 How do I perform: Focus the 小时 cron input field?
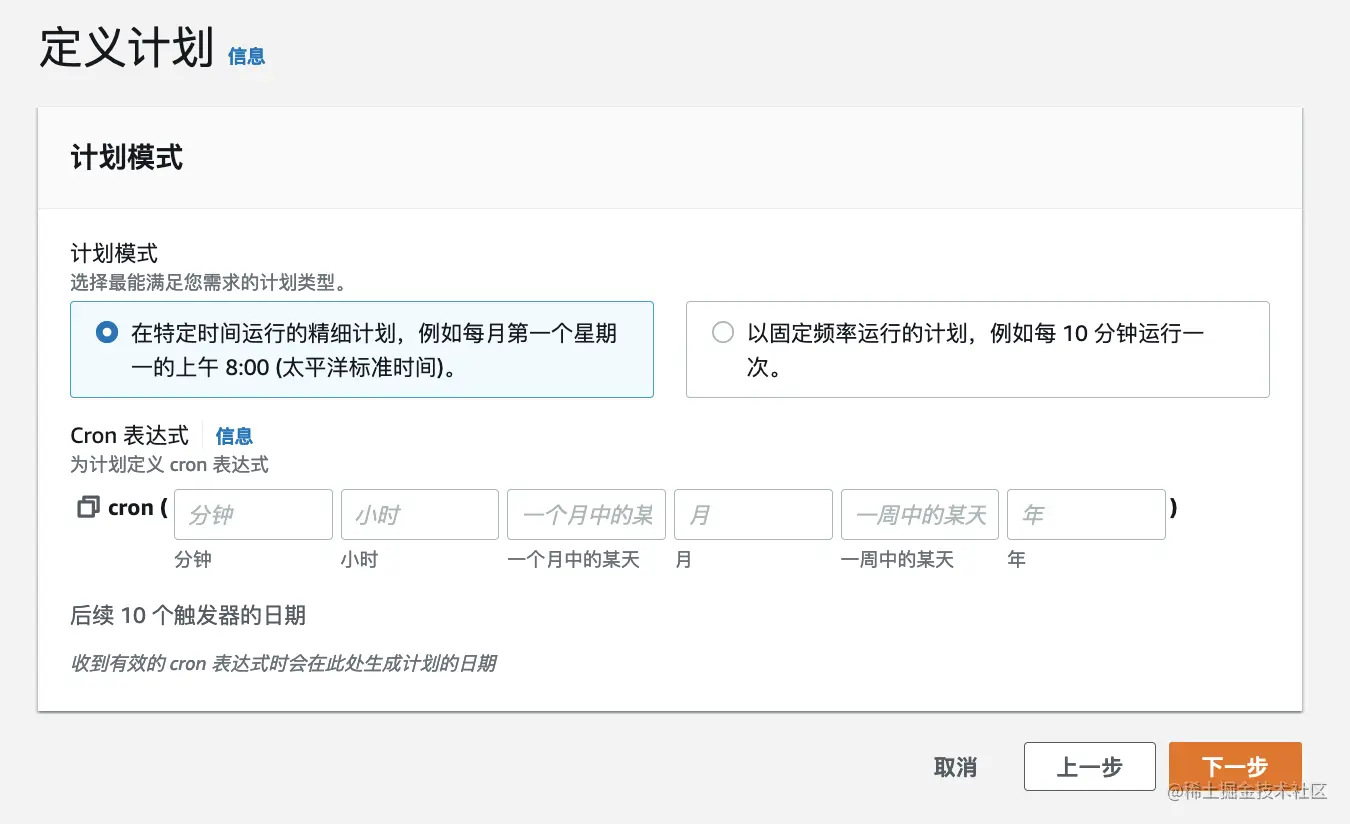coord(419,515)
